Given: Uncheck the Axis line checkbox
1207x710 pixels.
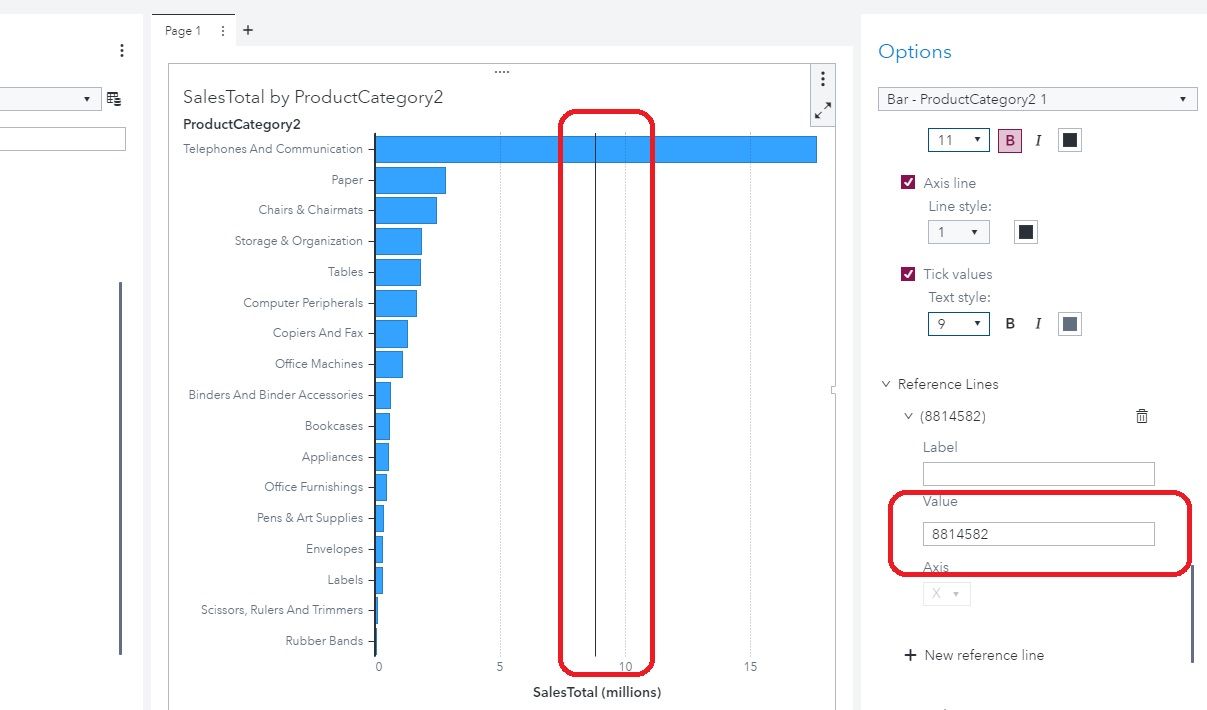Looking at the screenshot, I should (x=908, y=182).
